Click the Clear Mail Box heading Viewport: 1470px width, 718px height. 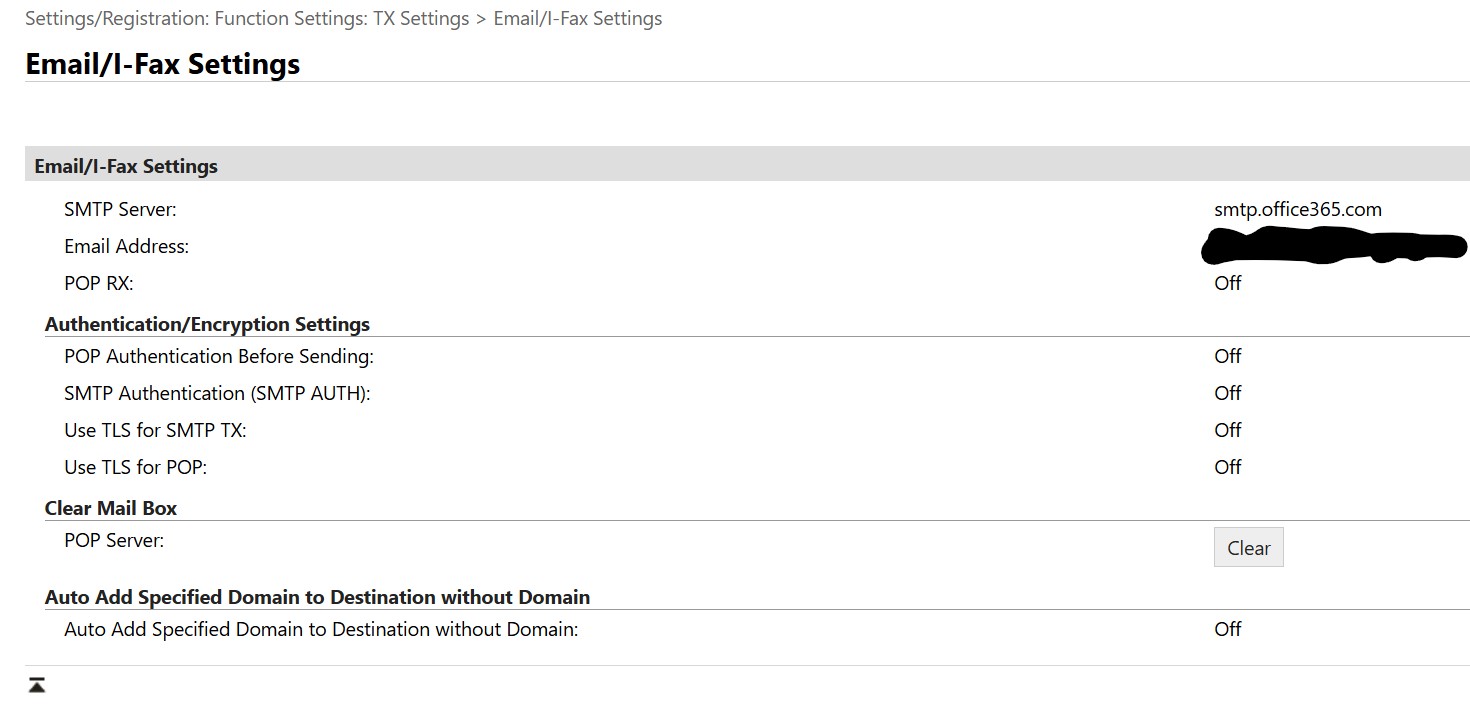coord(110,508)
